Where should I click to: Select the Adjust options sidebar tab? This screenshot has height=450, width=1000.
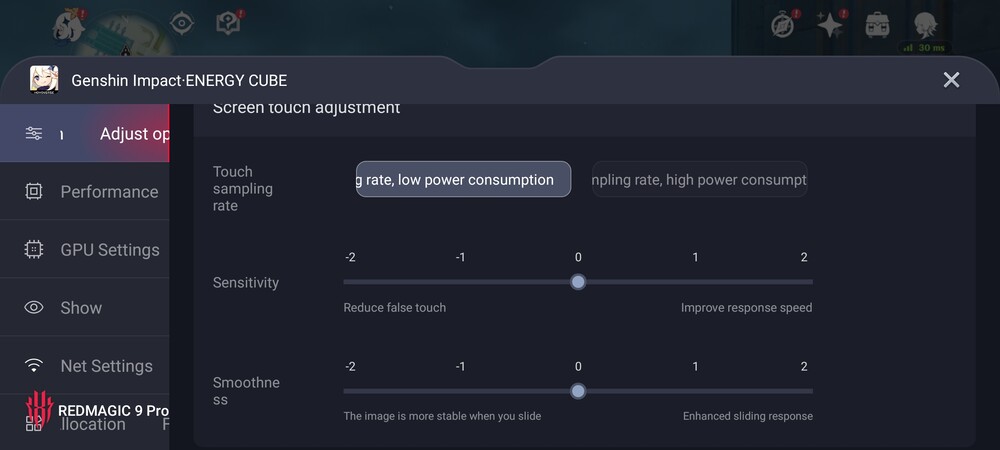tap(84, 133)
